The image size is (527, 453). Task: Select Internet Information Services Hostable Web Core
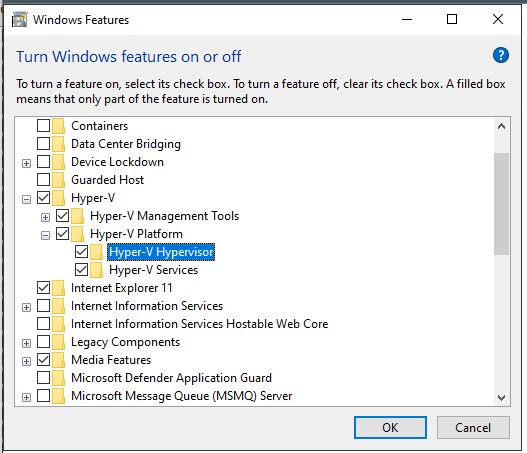tap(200, 324)
